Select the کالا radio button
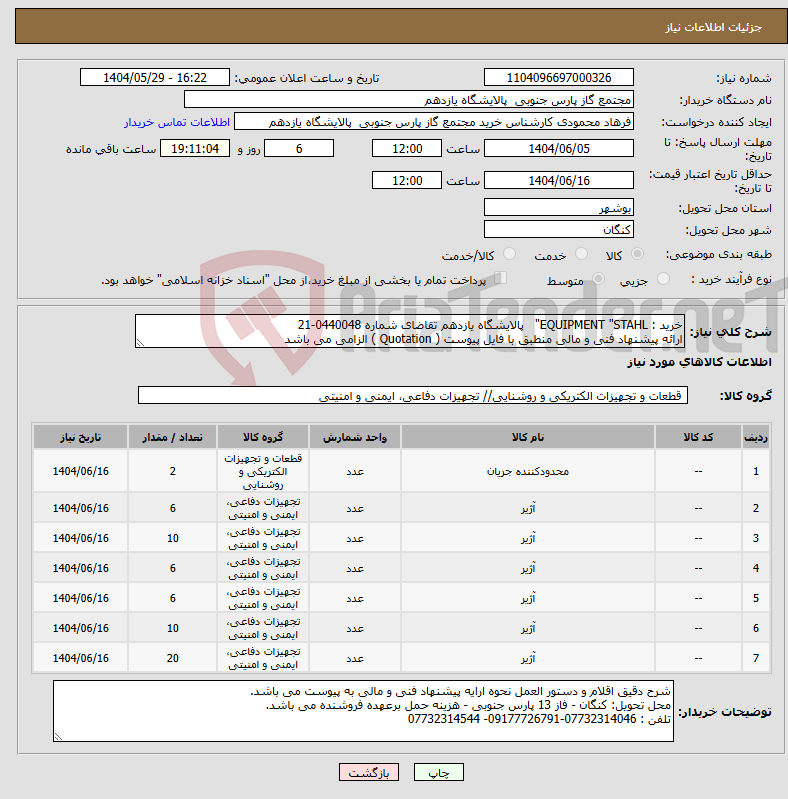Screen dimensions: 788x799 637,254
